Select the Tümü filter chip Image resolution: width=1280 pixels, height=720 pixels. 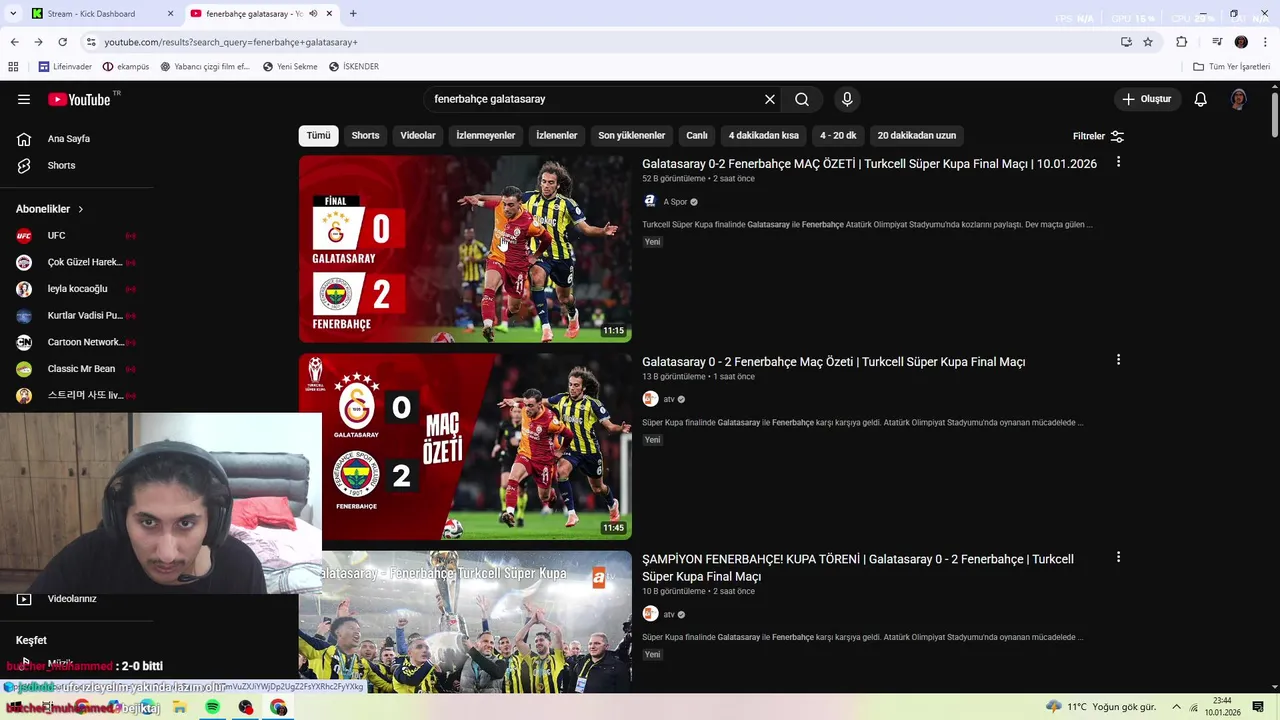click(318, 136)
